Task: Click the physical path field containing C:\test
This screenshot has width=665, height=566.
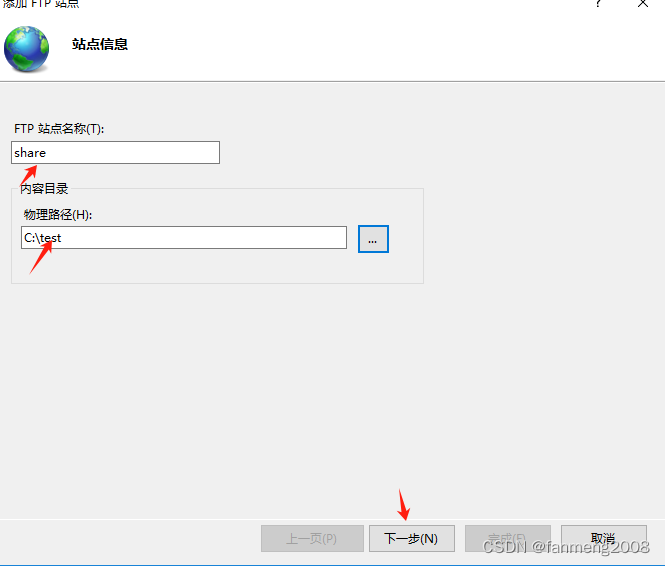Action: click(184, 237)
